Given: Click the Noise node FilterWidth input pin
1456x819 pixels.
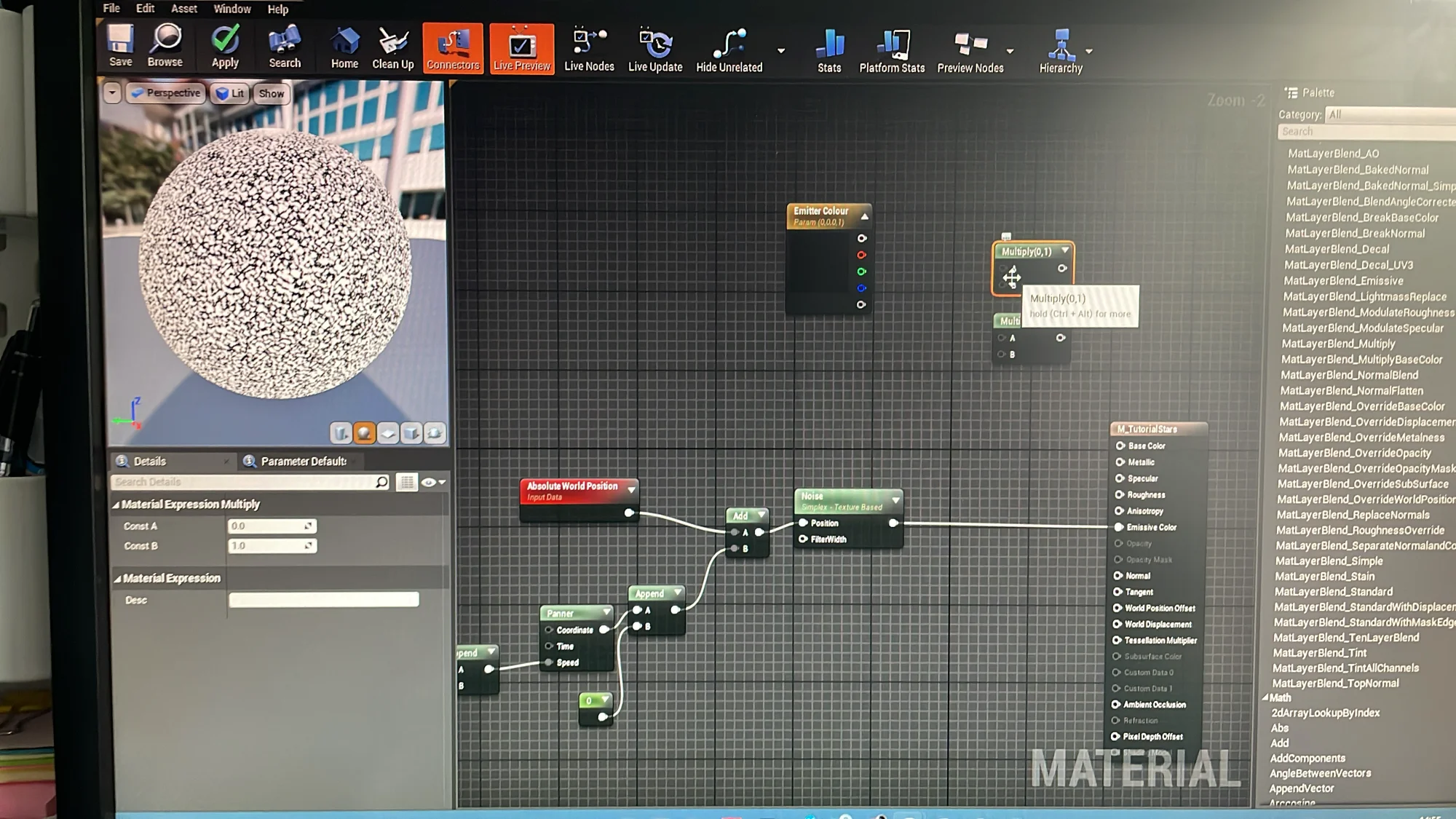Looking at the screenshot, I should point(803,539).
